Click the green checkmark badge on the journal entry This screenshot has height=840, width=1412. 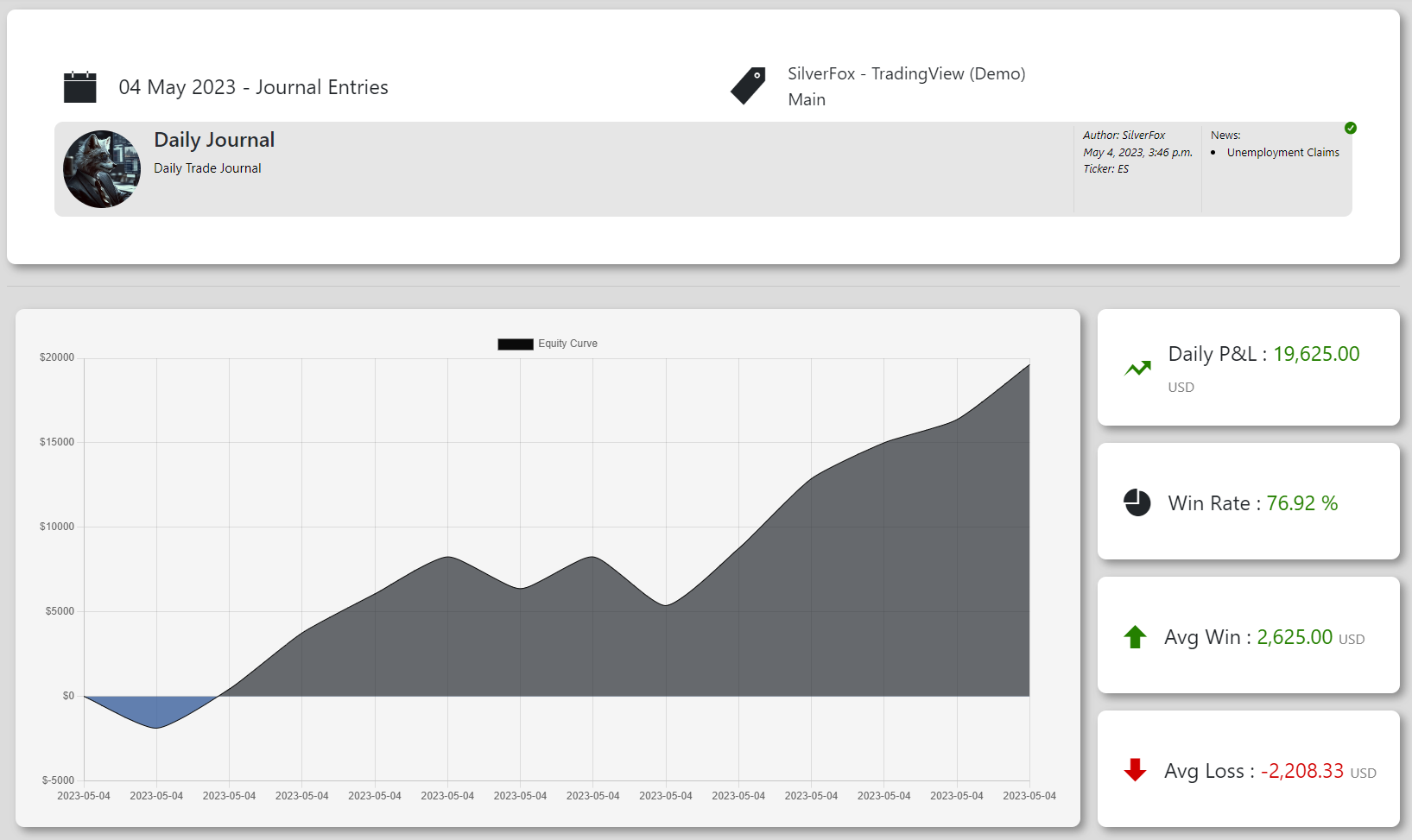[1351, 128]
